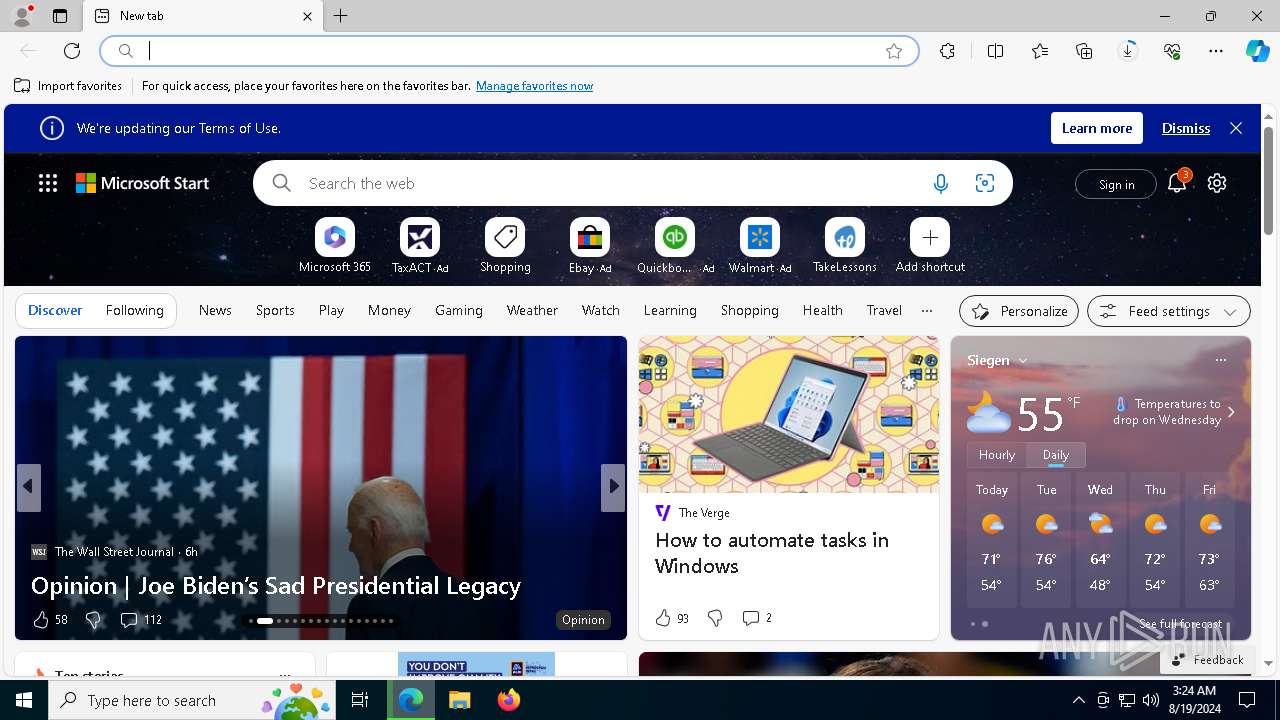Add this page to favorites (star icon)
1280x720 pixels.
point(894,51)
